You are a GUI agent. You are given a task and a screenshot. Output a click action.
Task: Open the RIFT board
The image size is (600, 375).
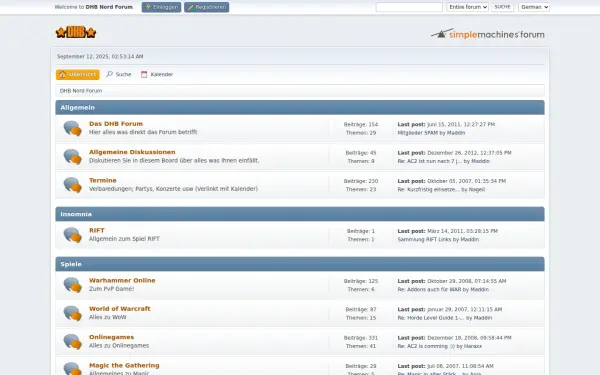click(96, 230)
